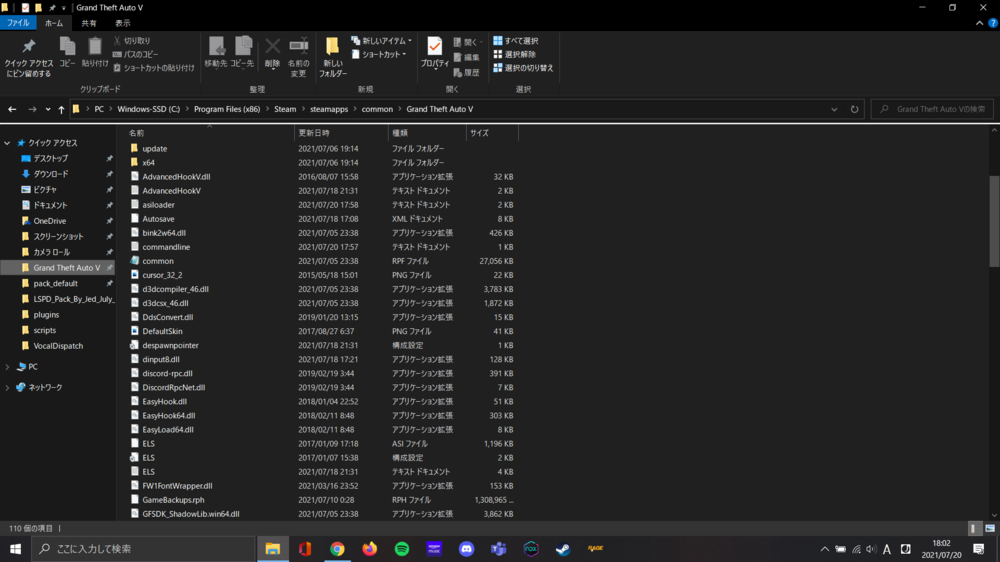Show hidden system tray icons
This screenshot has height=562, width=1000.
[x=825, y=549]
